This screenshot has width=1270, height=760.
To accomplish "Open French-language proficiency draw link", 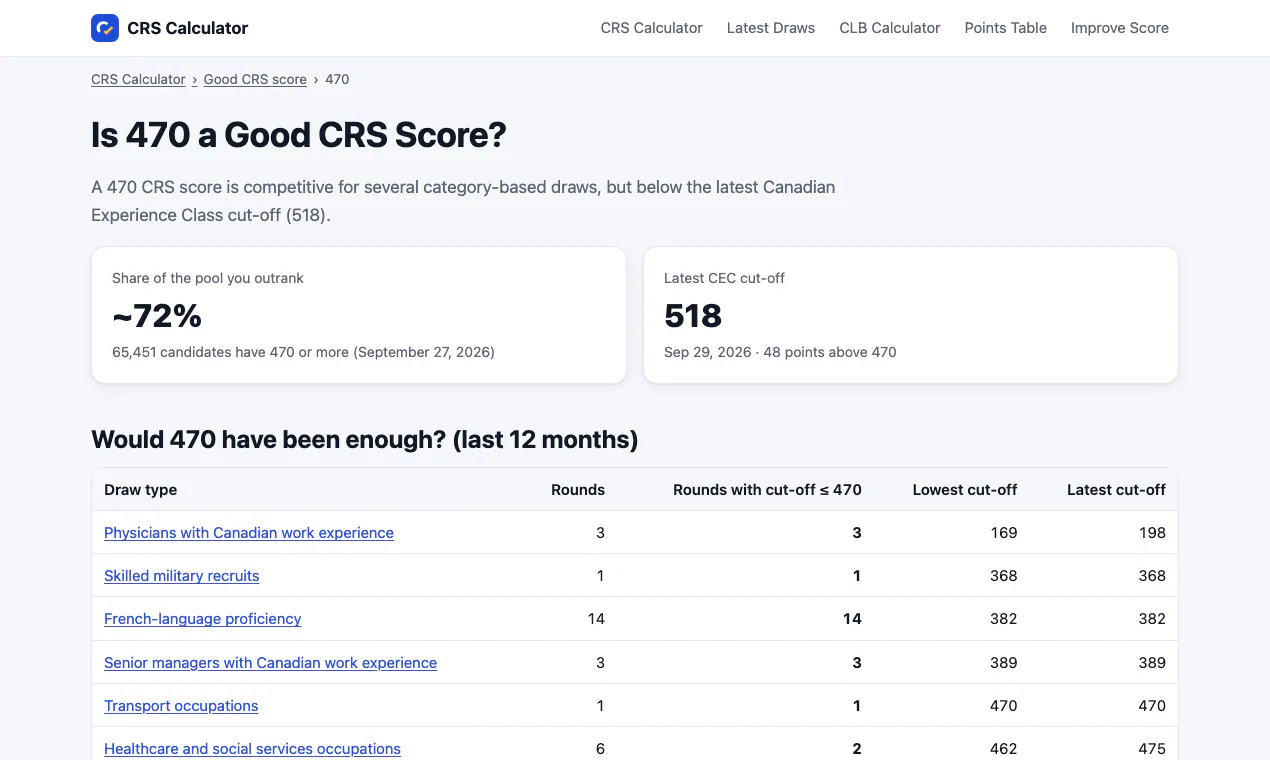I will [203, 619].
